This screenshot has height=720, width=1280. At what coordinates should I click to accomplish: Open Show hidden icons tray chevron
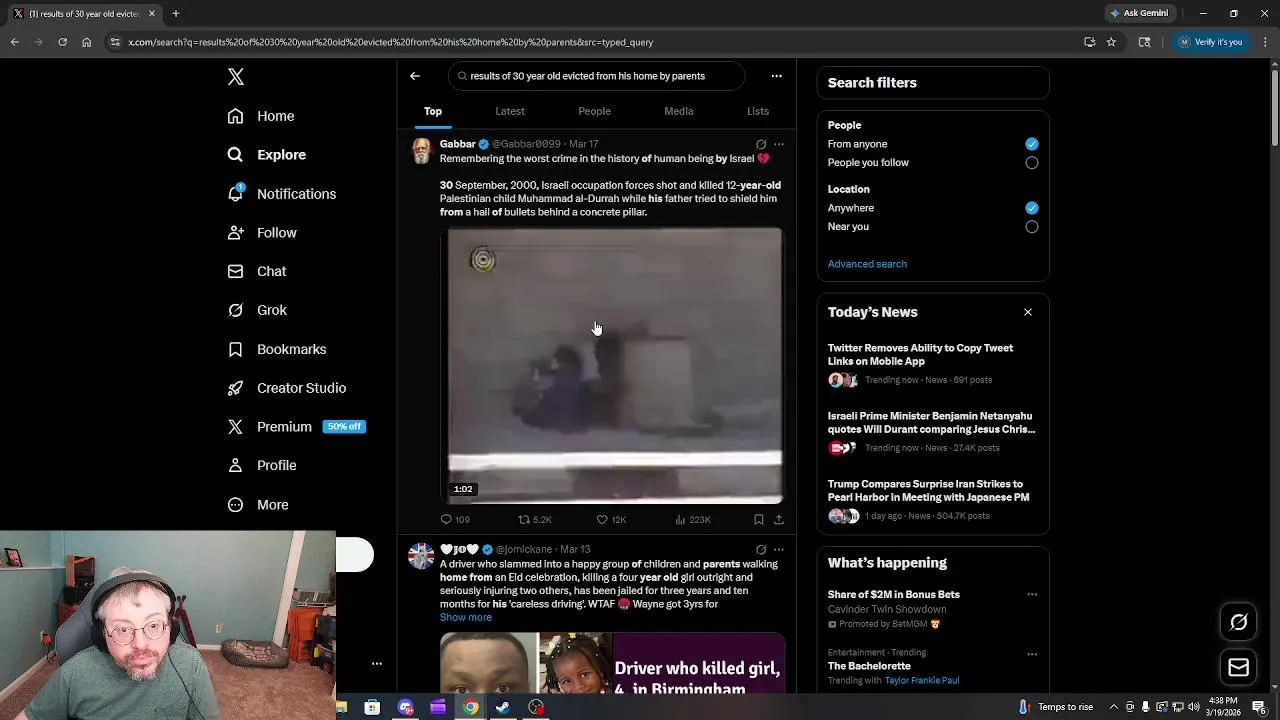[1114, 707]
